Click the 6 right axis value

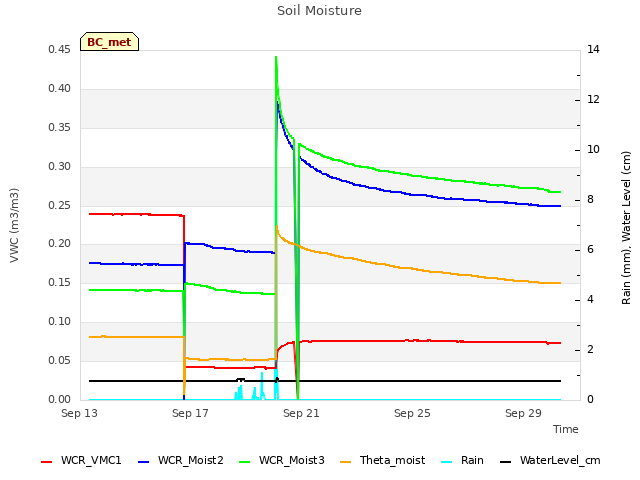[590, 250]
